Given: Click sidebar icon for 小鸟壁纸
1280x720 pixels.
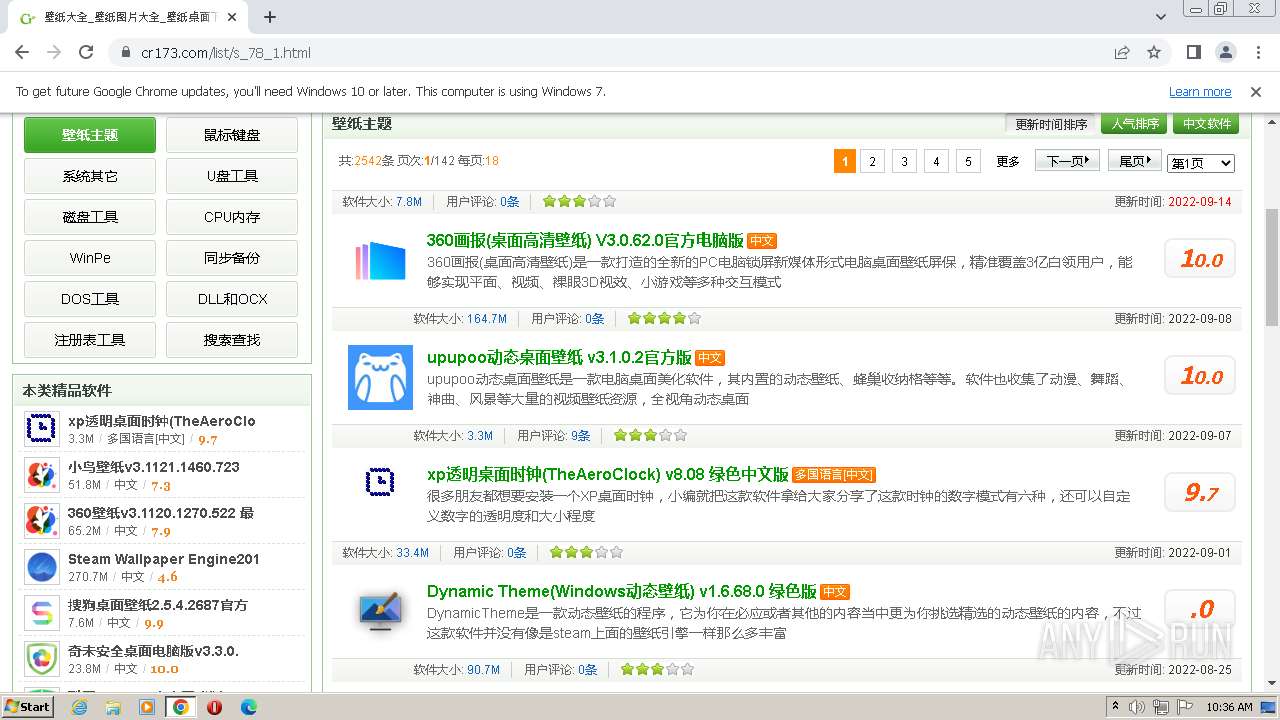Looking at the screenshot, I should tap(42, 475).
